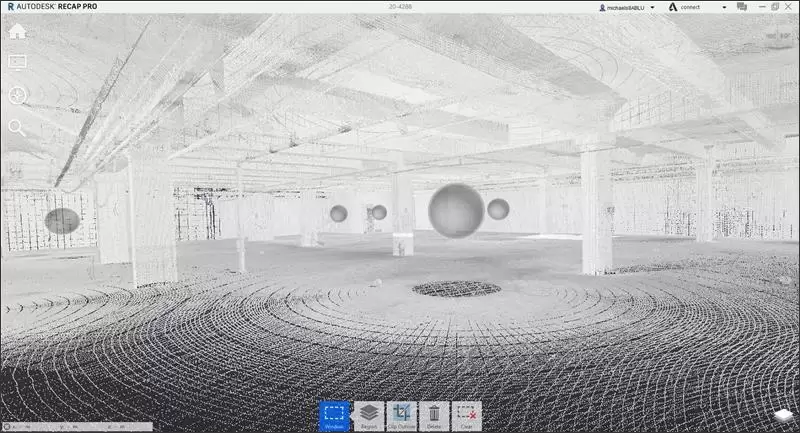Click the Autodesk connect logo
The image size is (800, 433).
pyautogui.click(x=671, y=7)
